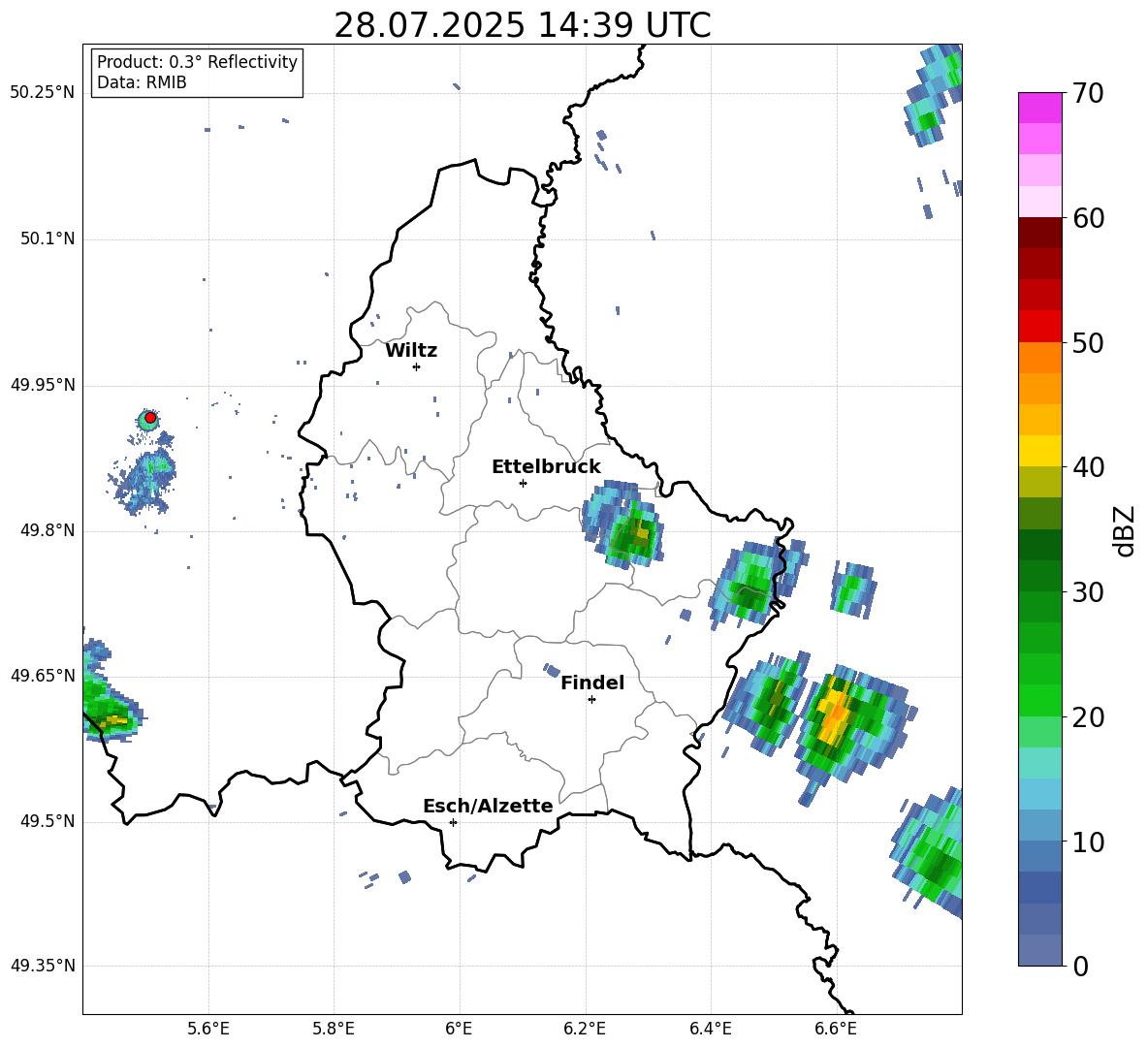Click the 6.6°E longitude label
The width and height of the screenshot is (1148, 1048).
[x=836, y=1029]
